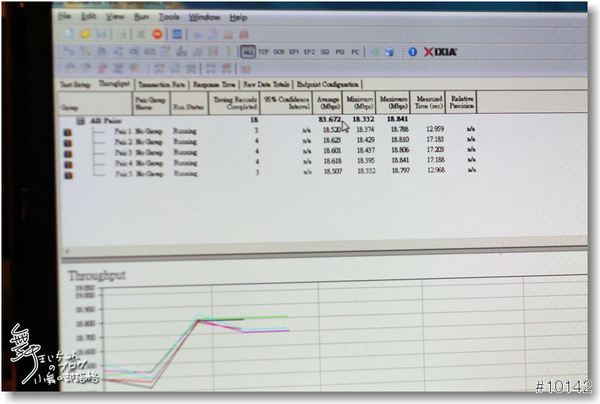Select the Pair 5 row icon

point(68,176)
